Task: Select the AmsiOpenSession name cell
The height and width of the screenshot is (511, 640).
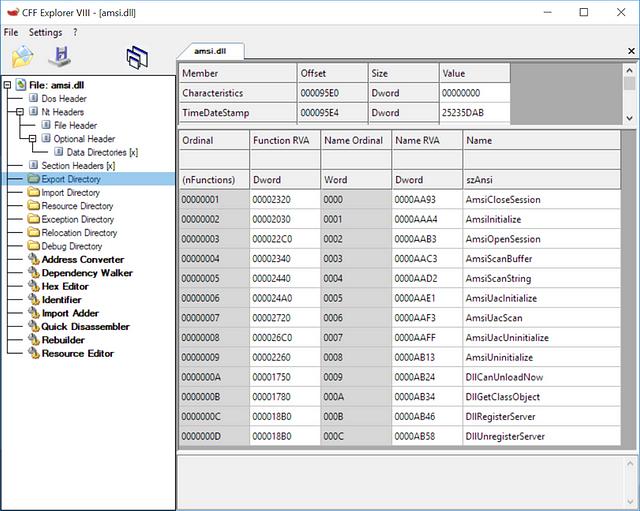Action: [x=542, y=239]
